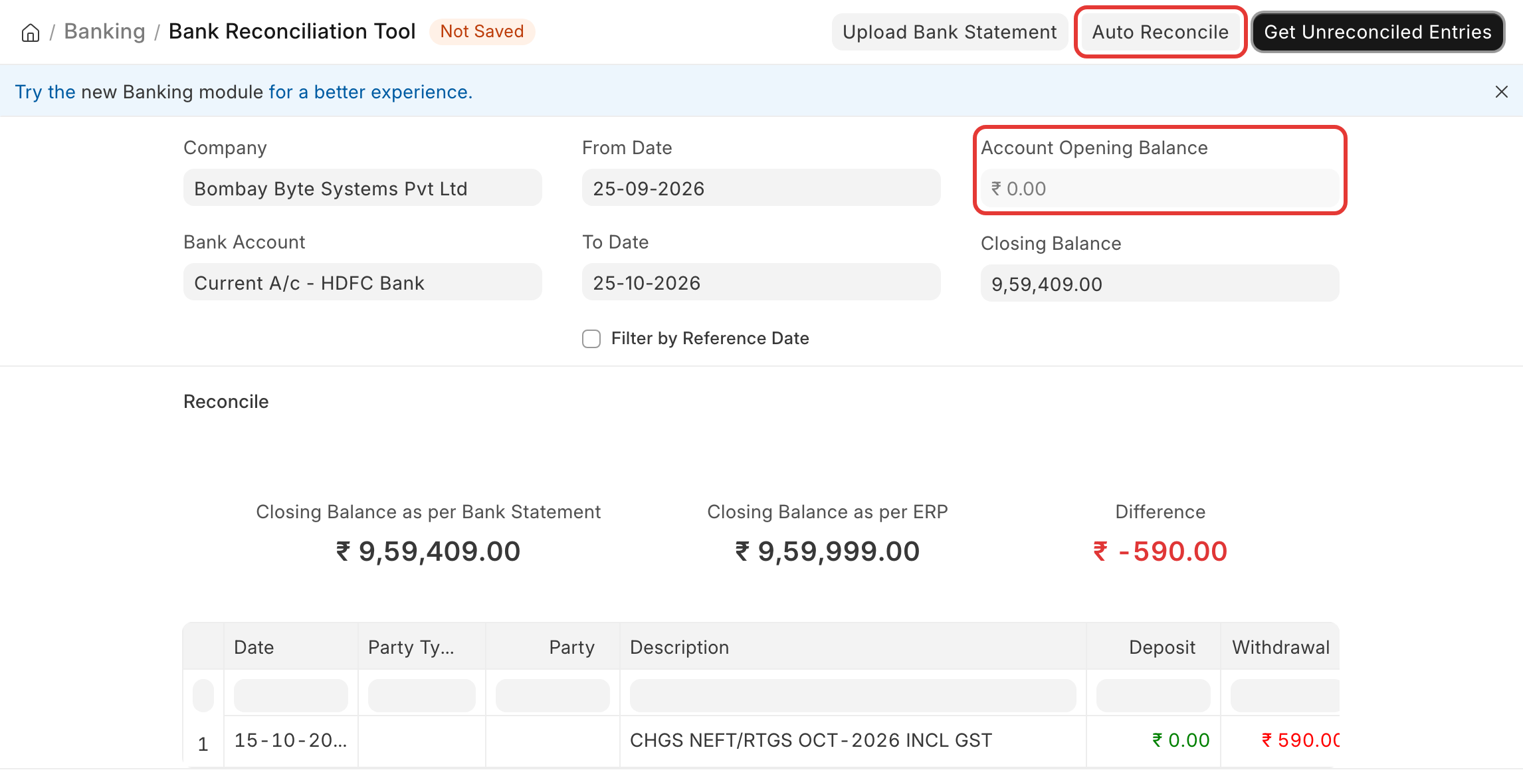
Task: Click the Date column filter box
Action: tap(291, 696)
